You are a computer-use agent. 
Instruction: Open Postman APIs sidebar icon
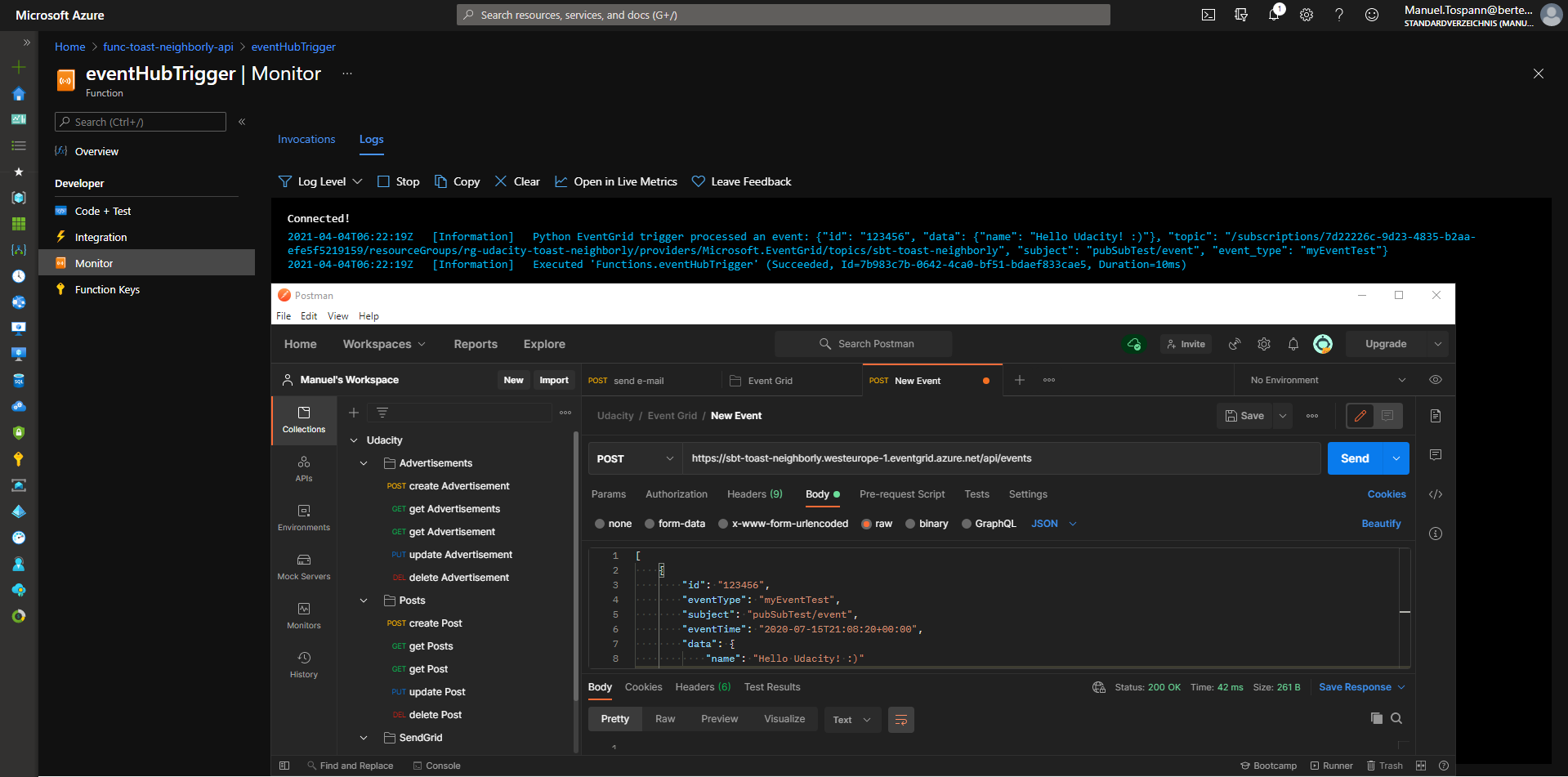[304, 470]
